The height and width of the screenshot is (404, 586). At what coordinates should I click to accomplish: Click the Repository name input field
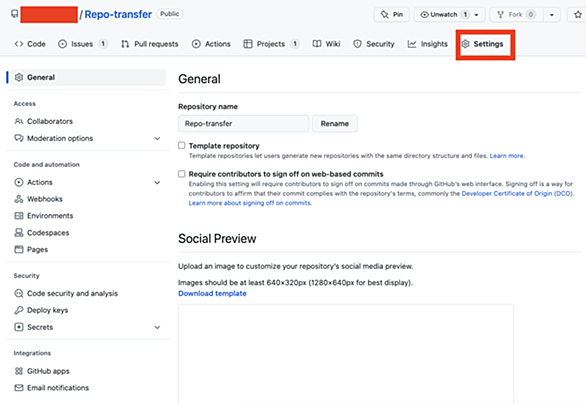point(244,124)
